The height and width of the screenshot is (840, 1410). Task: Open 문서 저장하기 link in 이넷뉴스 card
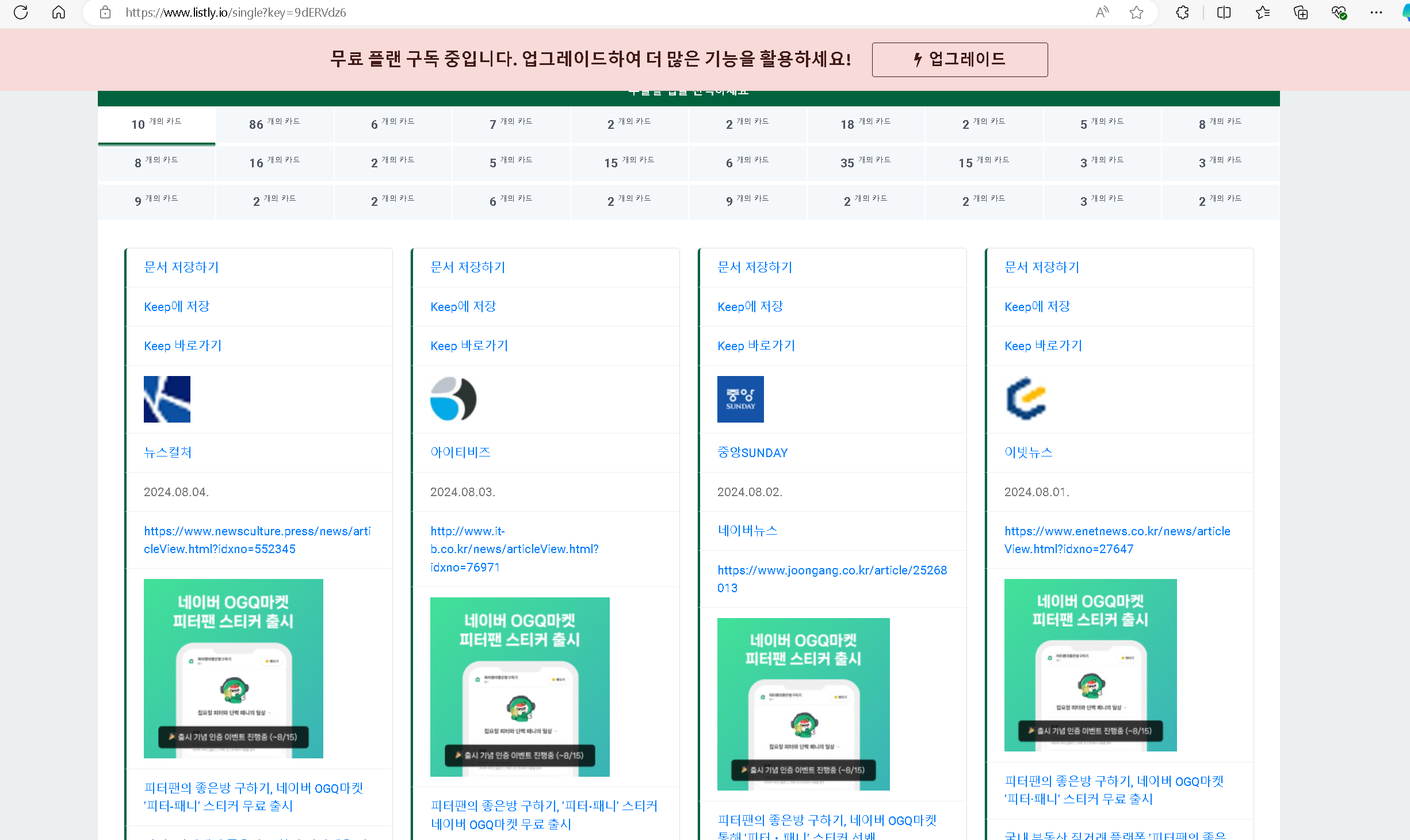(x=1042, y=267)
